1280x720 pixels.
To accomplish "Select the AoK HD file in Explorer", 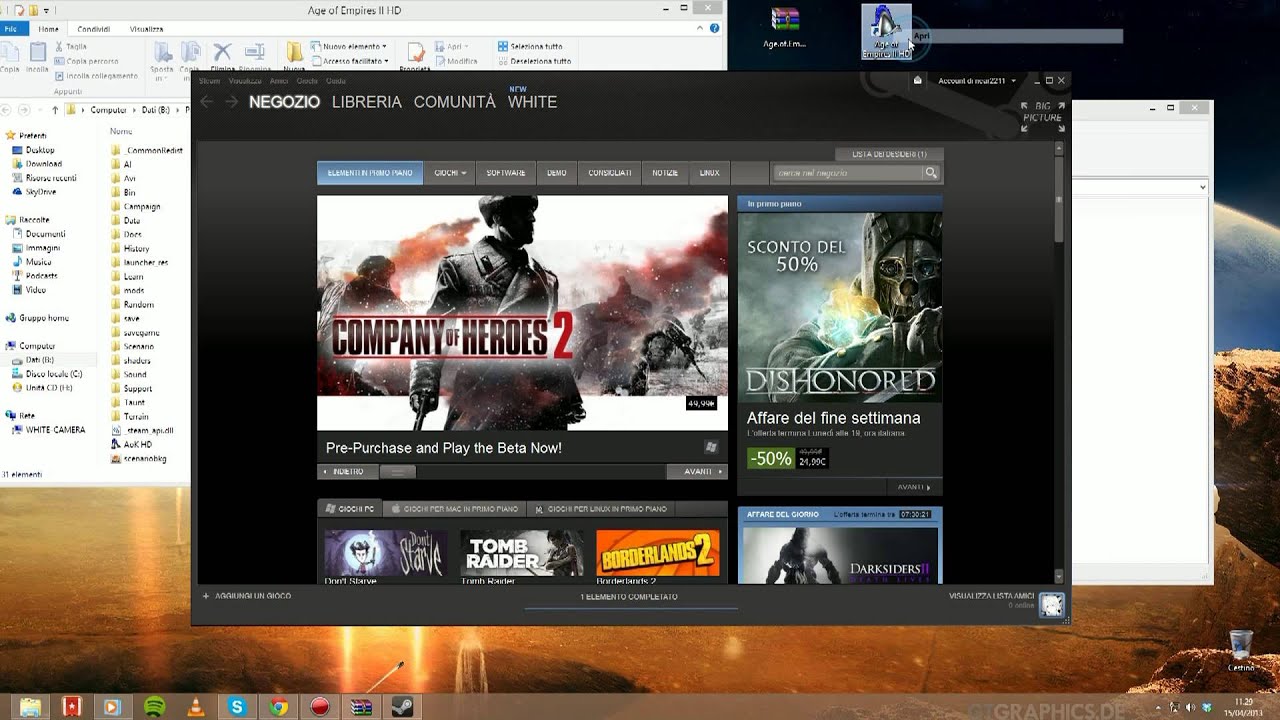I will pos(132,444).
